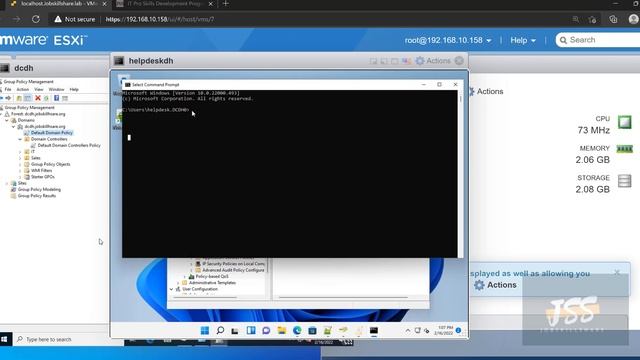
Task: Open File Explorer on Windows 11 taskbar
Action: click(282, 330)
